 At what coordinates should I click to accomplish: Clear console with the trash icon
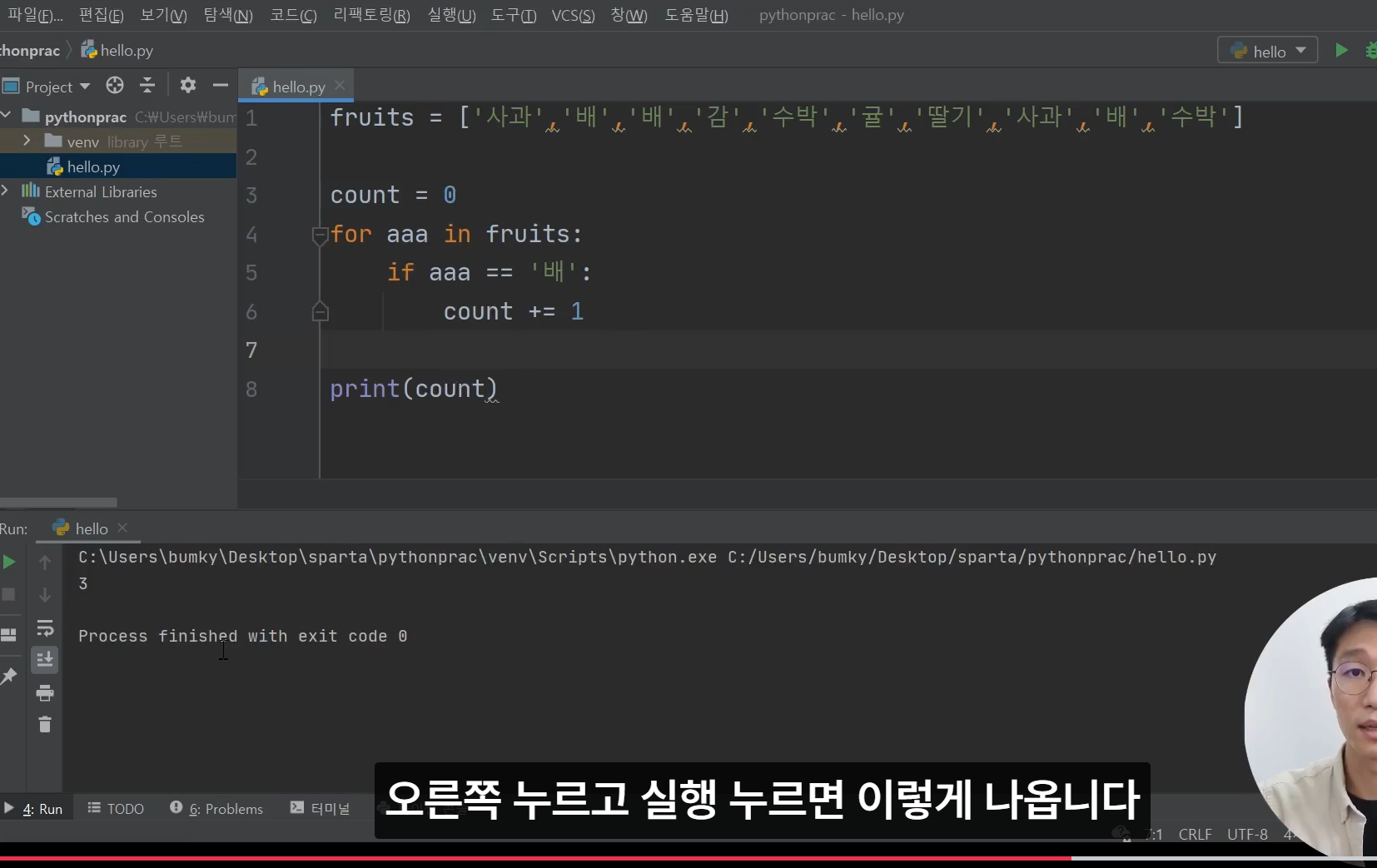click(45, 725)
